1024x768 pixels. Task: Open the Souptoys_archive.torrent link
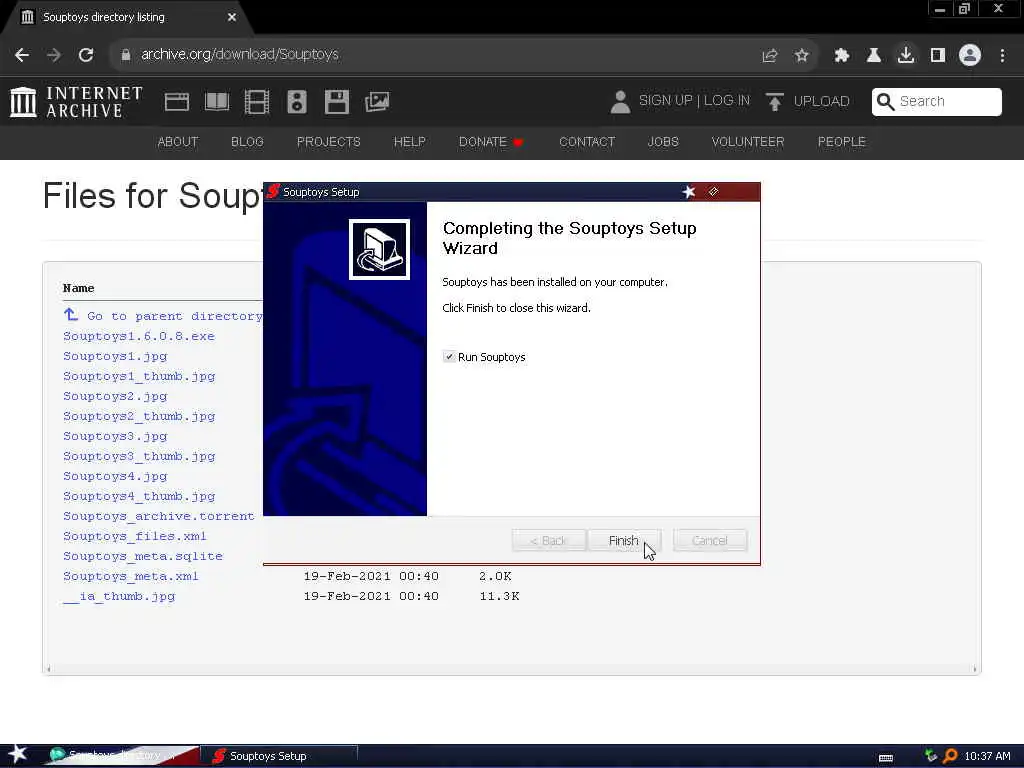[159, 516]
